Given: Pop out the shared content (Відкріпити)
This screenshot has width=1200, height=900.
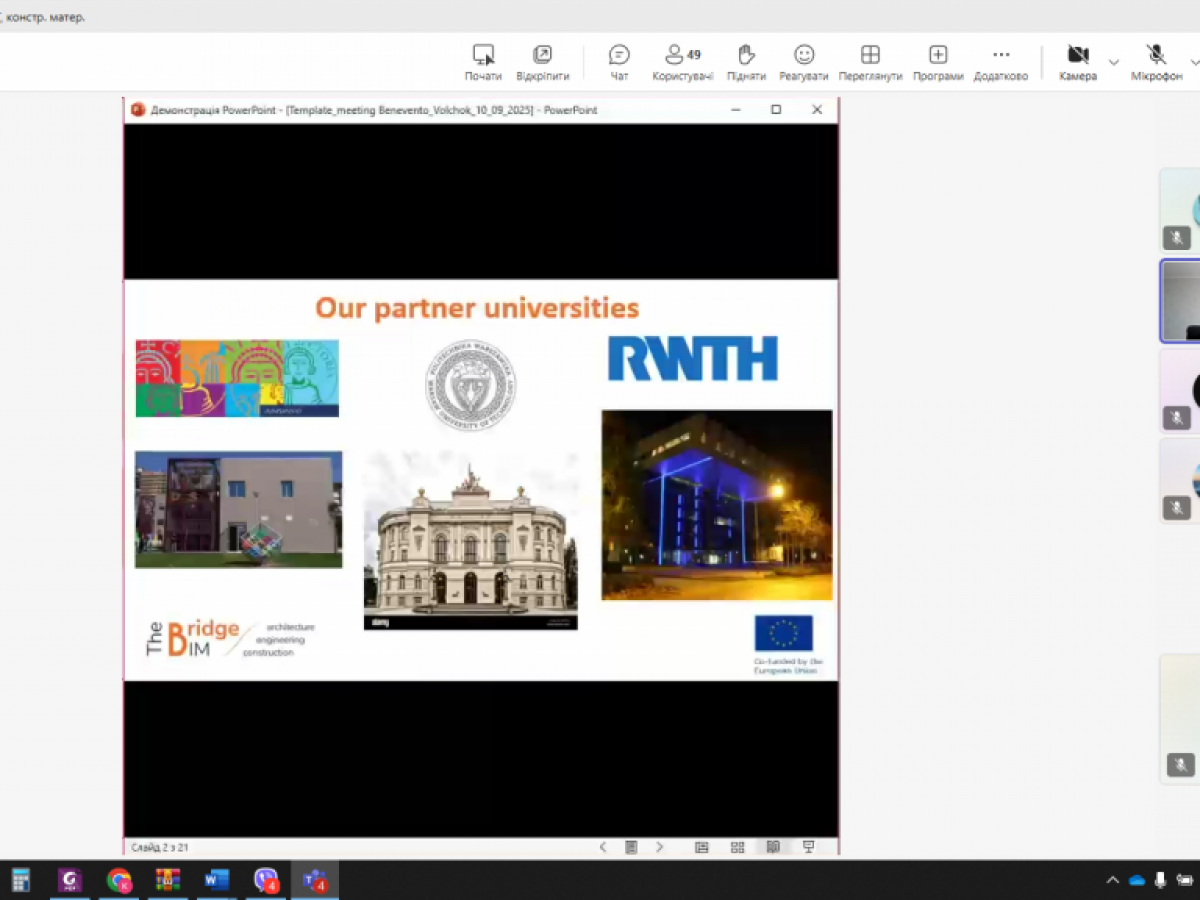Looking at the screenshot, I should pos(542,62).
